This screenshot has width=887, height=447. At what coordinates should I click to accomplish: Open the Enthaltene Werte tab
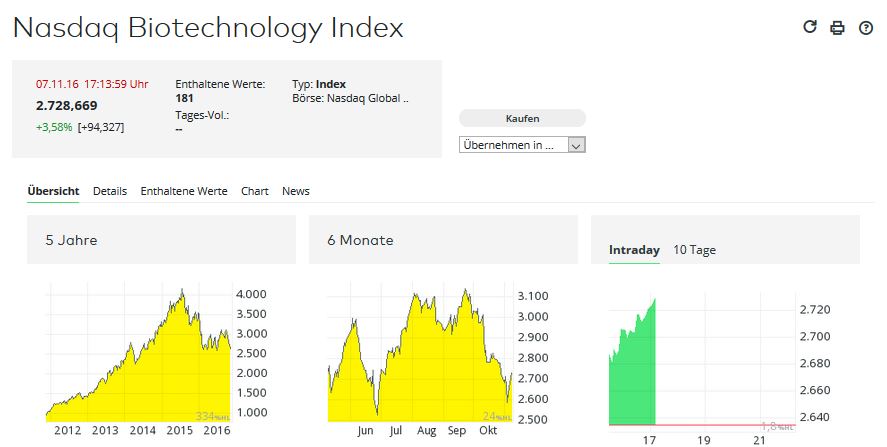[184, 191]
